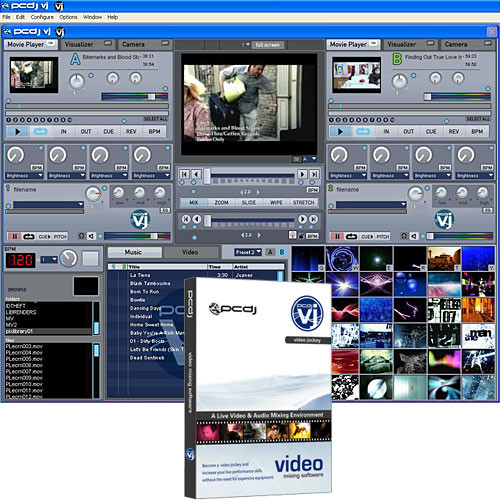This screenshot has width=500, height=500.
Task: Open the filename dropdown on audio deck B
Action: coord(371,204)
